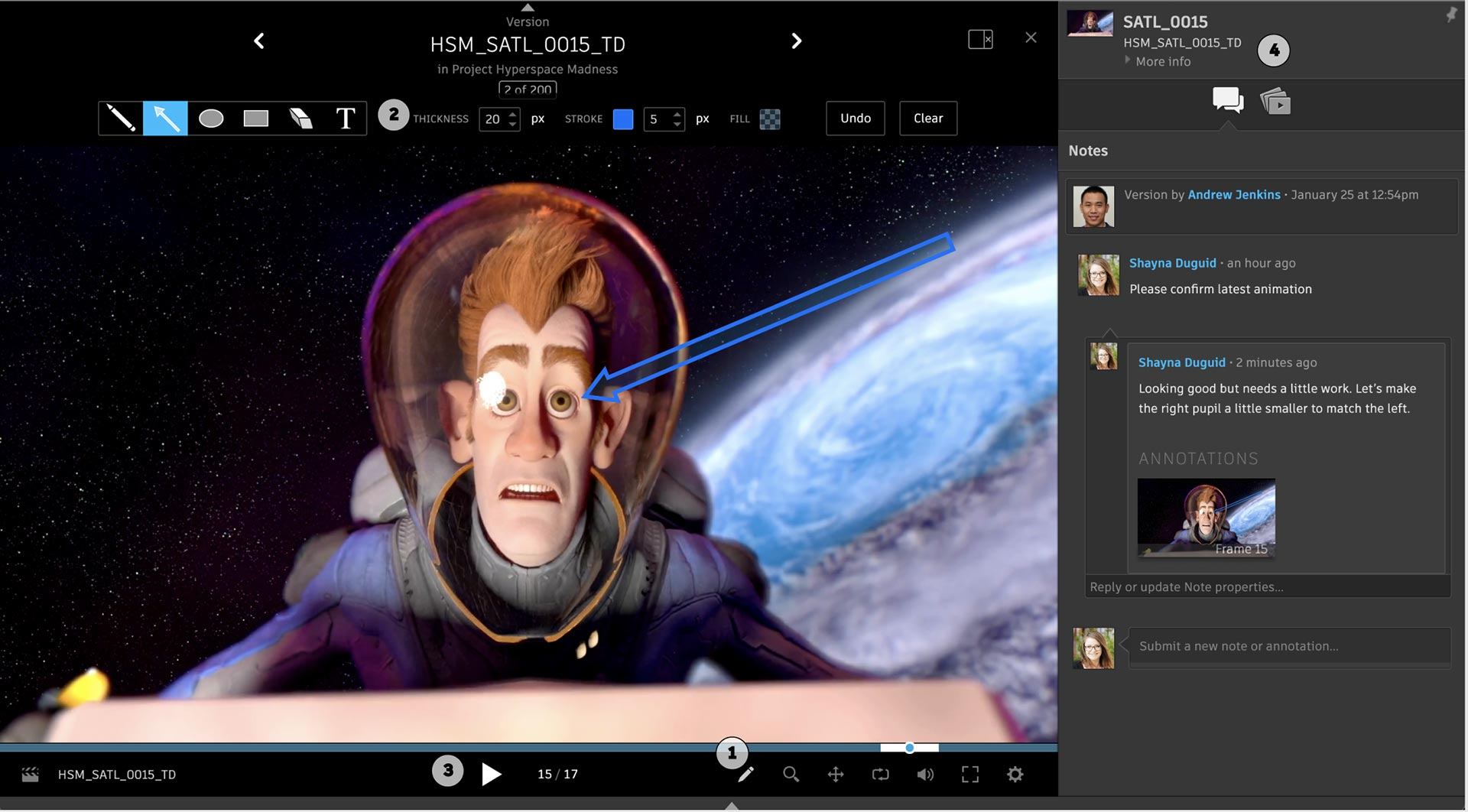Increase thickness with stepper up arrow
Image resolution: width=1468 pixels, height=812 pixels.
click(x=513, y=113)
